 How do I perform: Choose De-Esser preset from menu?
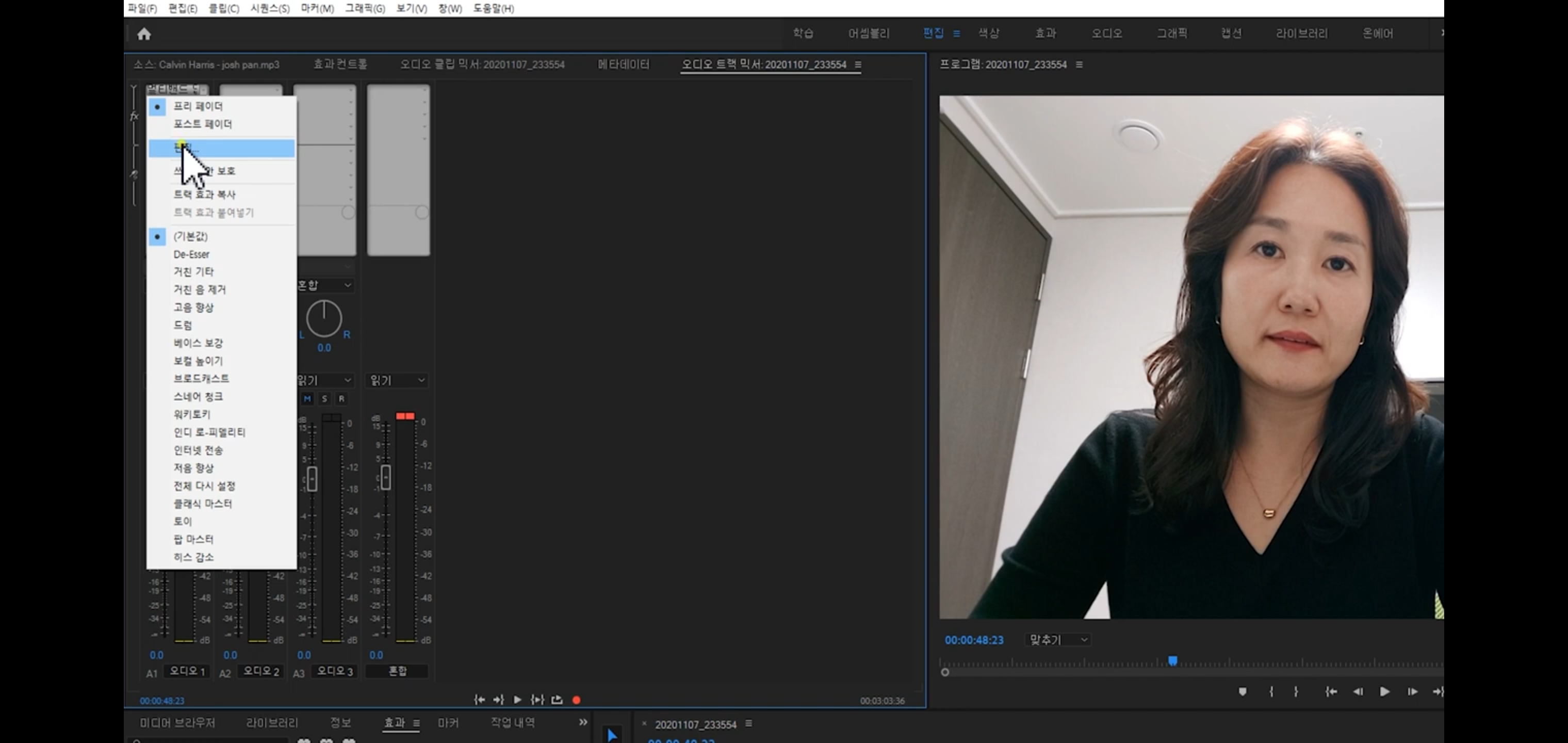(x=191, y=254)
